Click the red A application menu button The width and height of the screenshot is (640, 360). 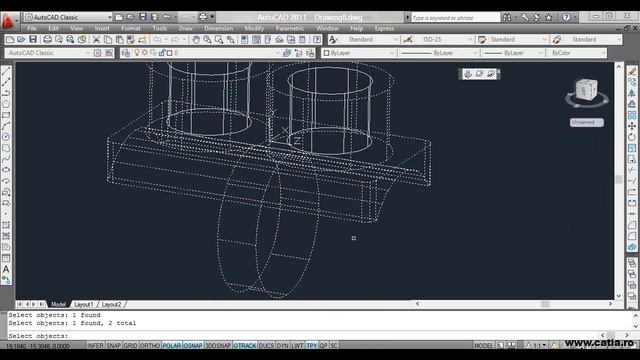click(x=8, y=21)
